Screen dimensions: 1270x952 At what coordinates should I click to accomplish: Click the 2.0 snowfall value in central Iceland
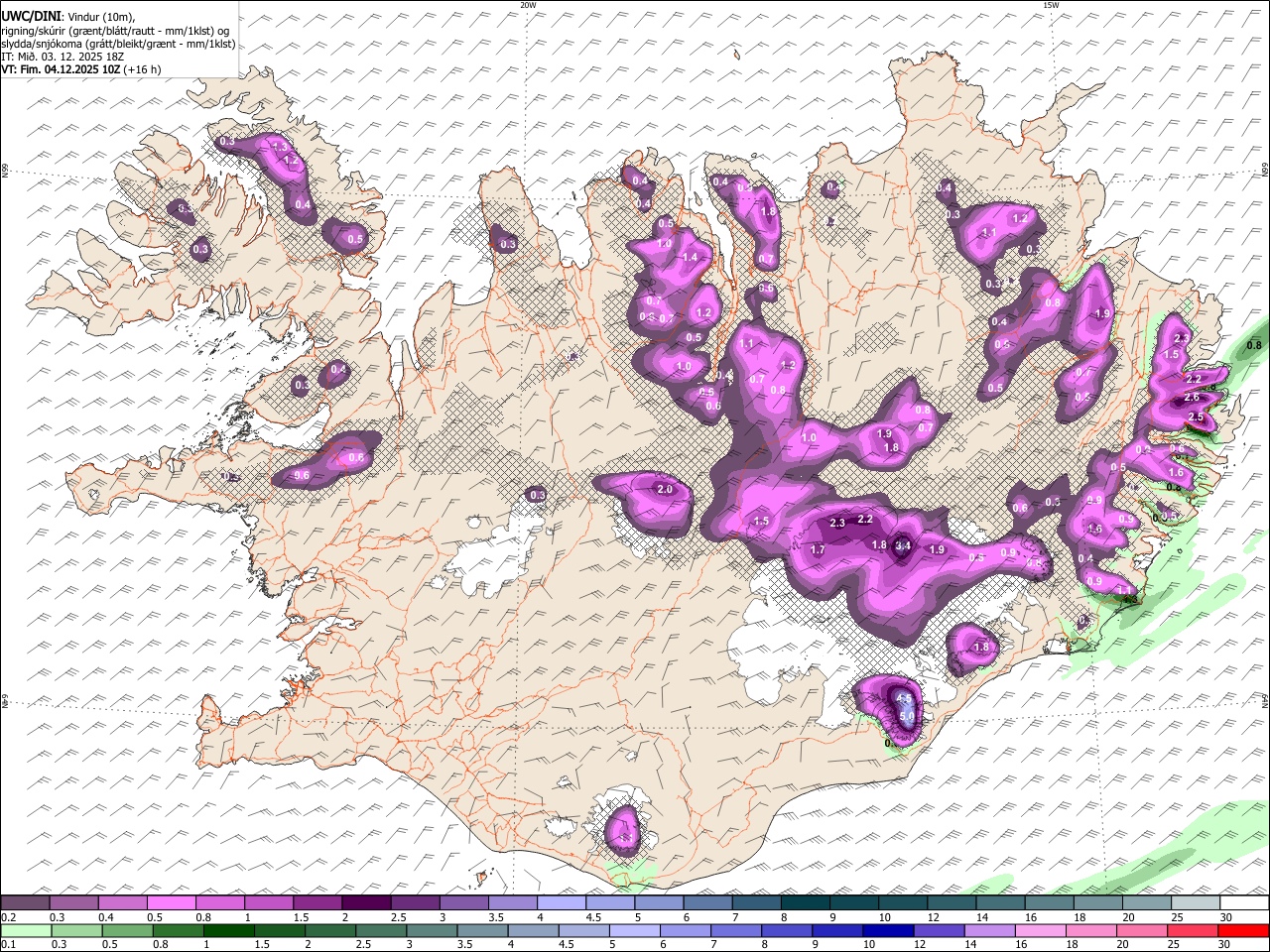(665, 489)
